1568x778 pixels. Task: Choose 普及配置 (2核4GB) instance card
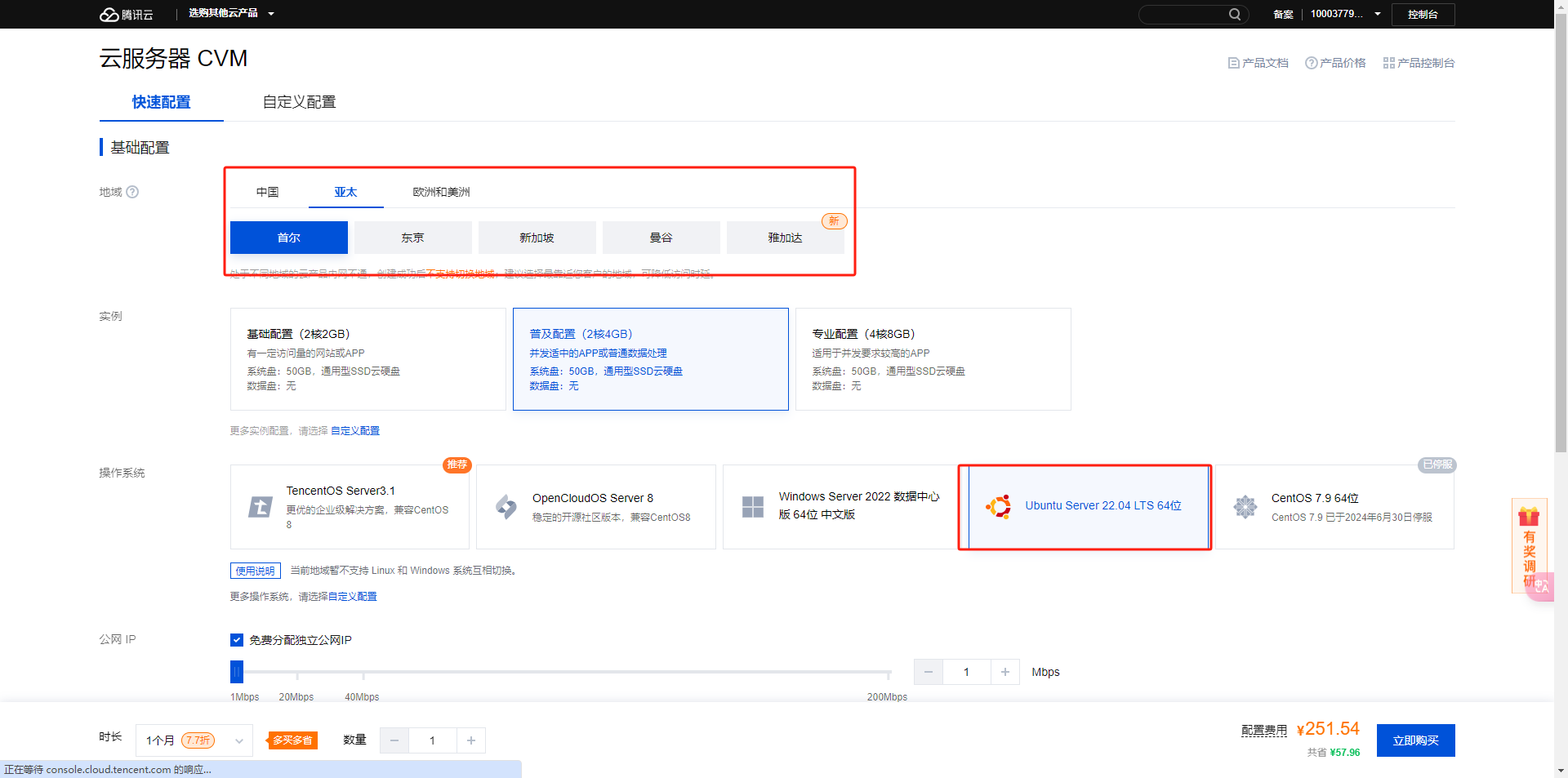pos(651,359)
